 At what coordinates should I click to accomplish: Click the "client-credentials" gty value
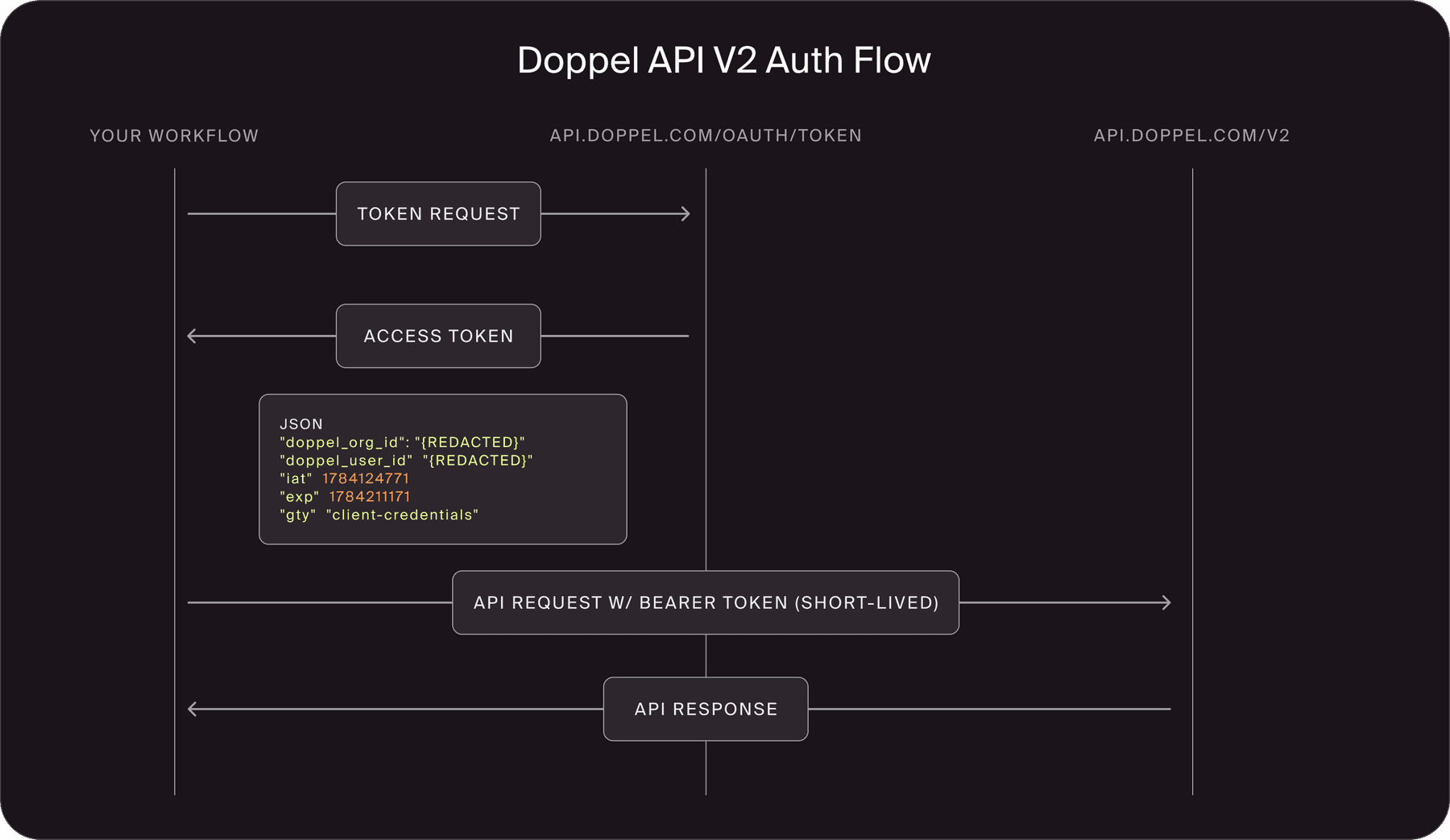point(402,515)
